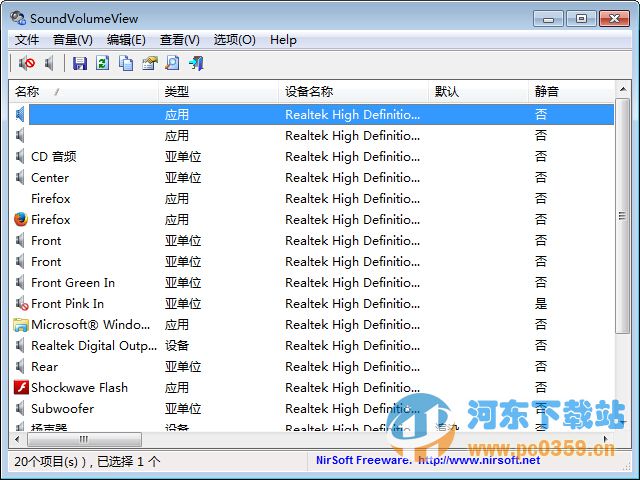Click the Unmute speaker toolbar icon
The width and height of the screenshot is (640, 480).
[x=49, y=63]
